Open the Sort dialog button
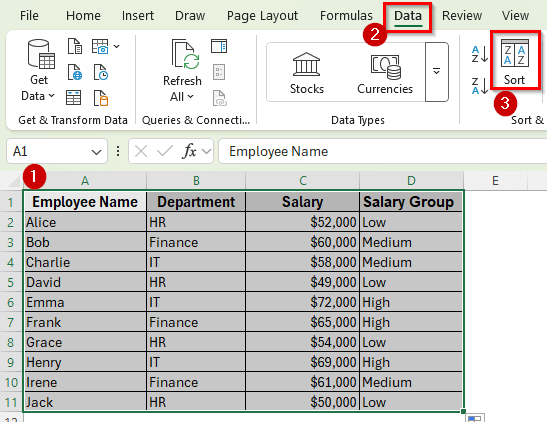Image resolution: width=547 pixels, height=422 pixels. coord(515,61)
